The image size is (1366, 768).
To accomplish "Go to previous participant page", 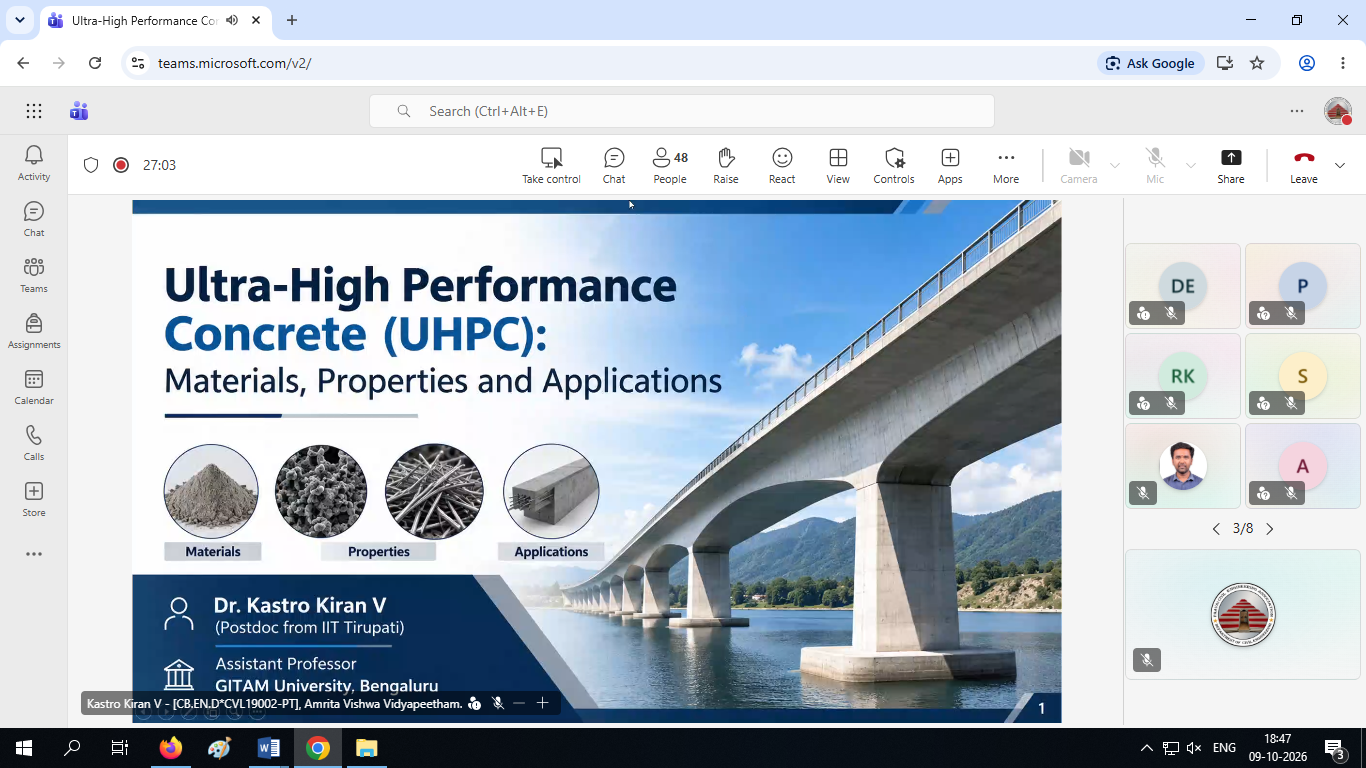I will click(1216, 529).
